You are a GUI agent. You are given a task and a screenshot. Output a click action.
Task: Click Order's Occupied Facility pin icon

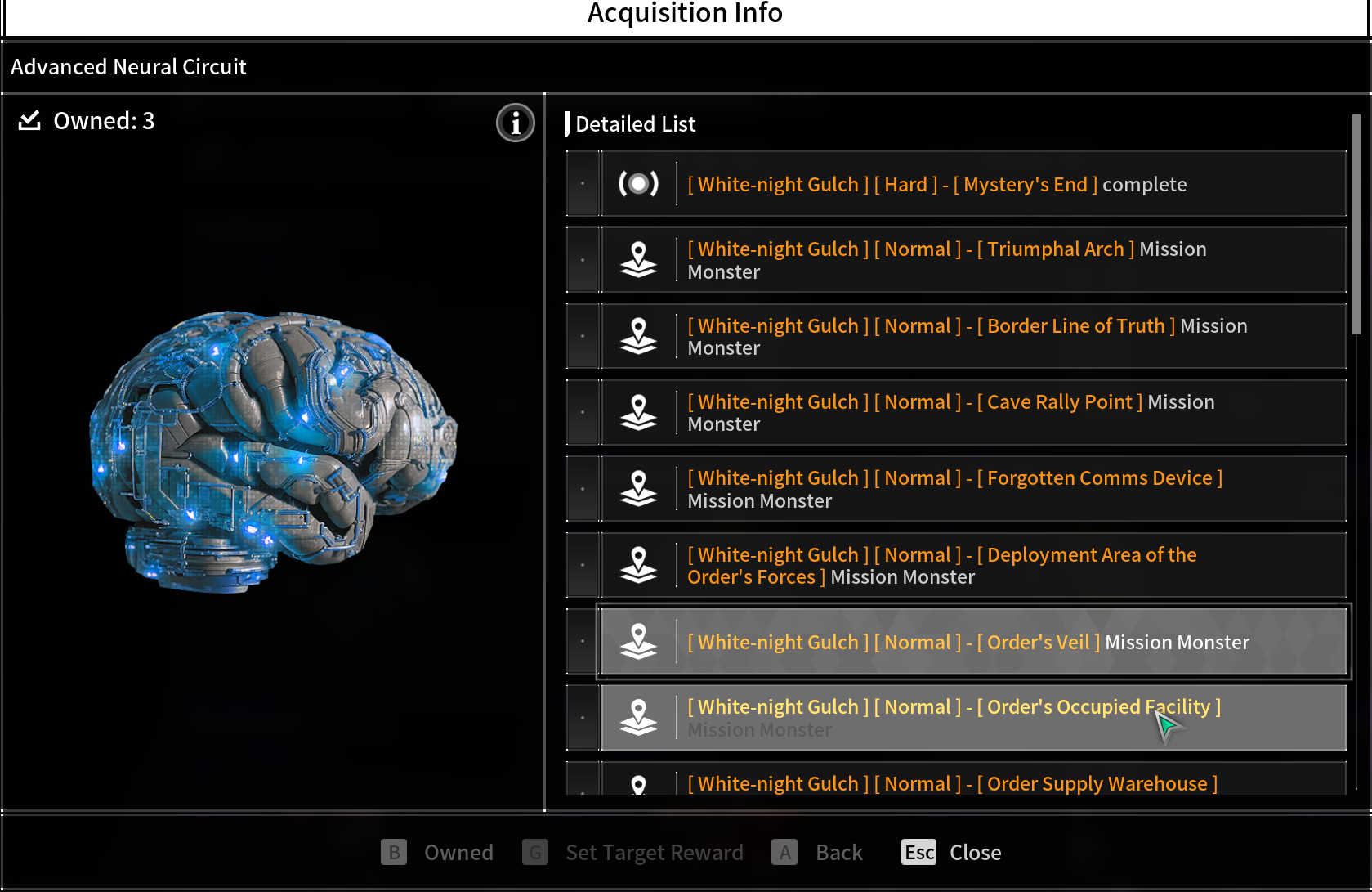coord(638,718)
